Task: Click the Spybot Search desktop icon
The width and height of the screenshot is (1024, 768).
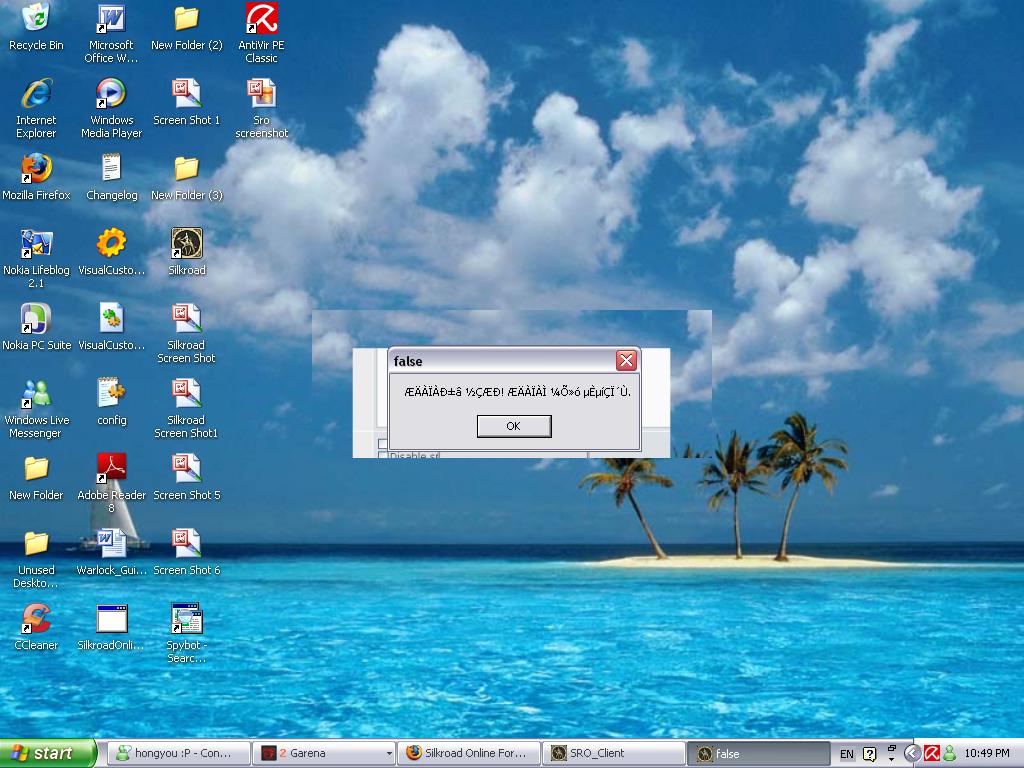Action: coord(186,619)
